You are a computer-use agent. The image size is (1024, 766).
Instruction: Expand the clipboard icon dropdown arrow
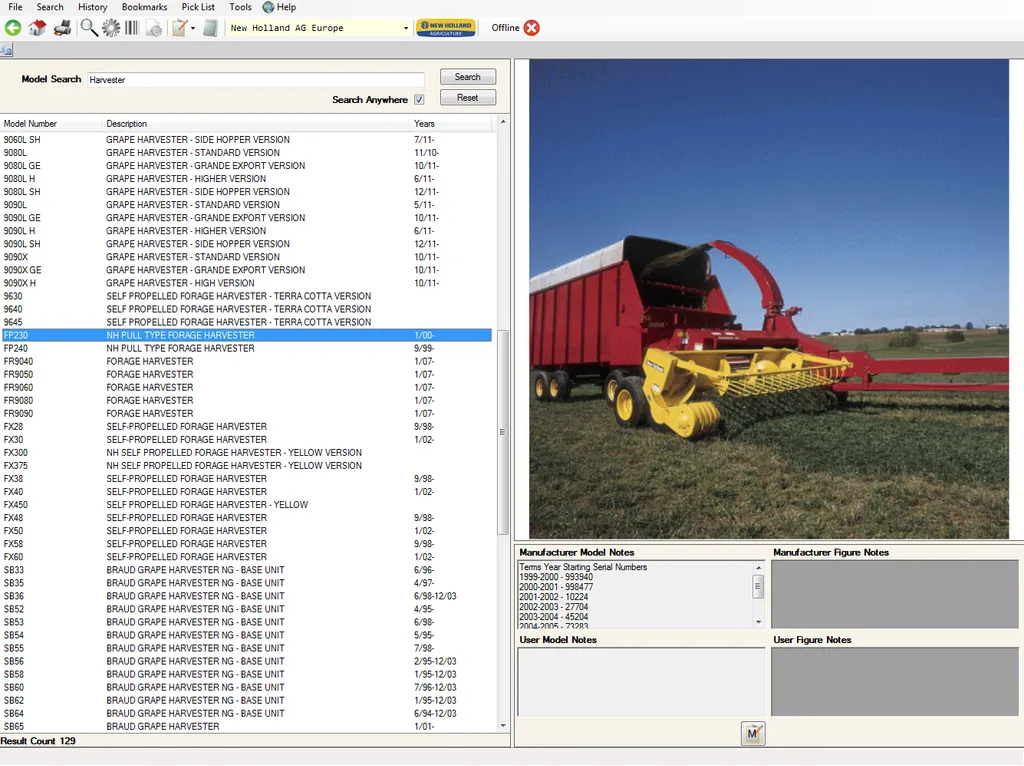click(x=193, y=28)
